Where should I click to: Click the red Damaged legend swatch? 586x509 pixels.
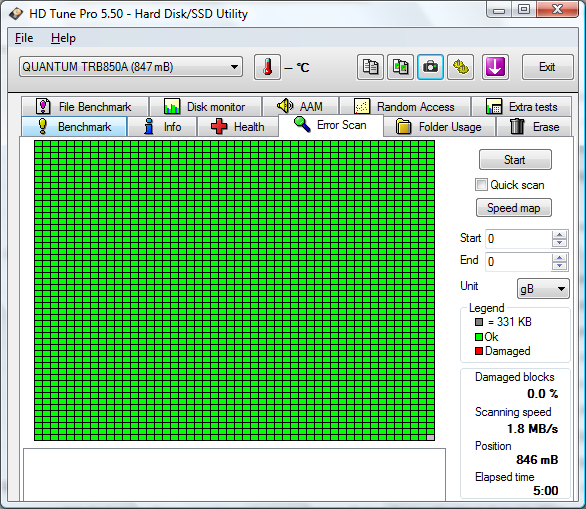[479, 351]
